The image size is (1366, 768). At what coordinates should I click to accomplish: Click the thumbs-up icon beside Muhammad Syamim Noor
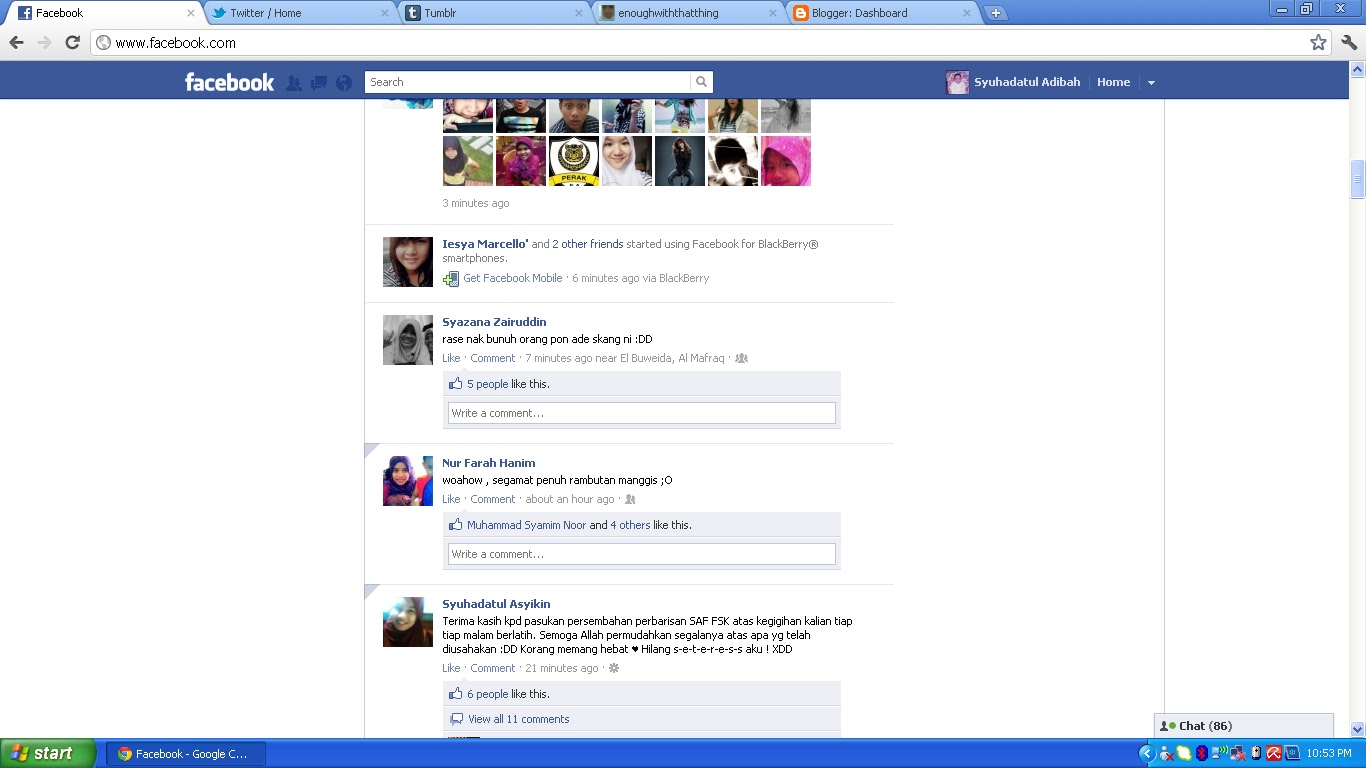point(456,525)
